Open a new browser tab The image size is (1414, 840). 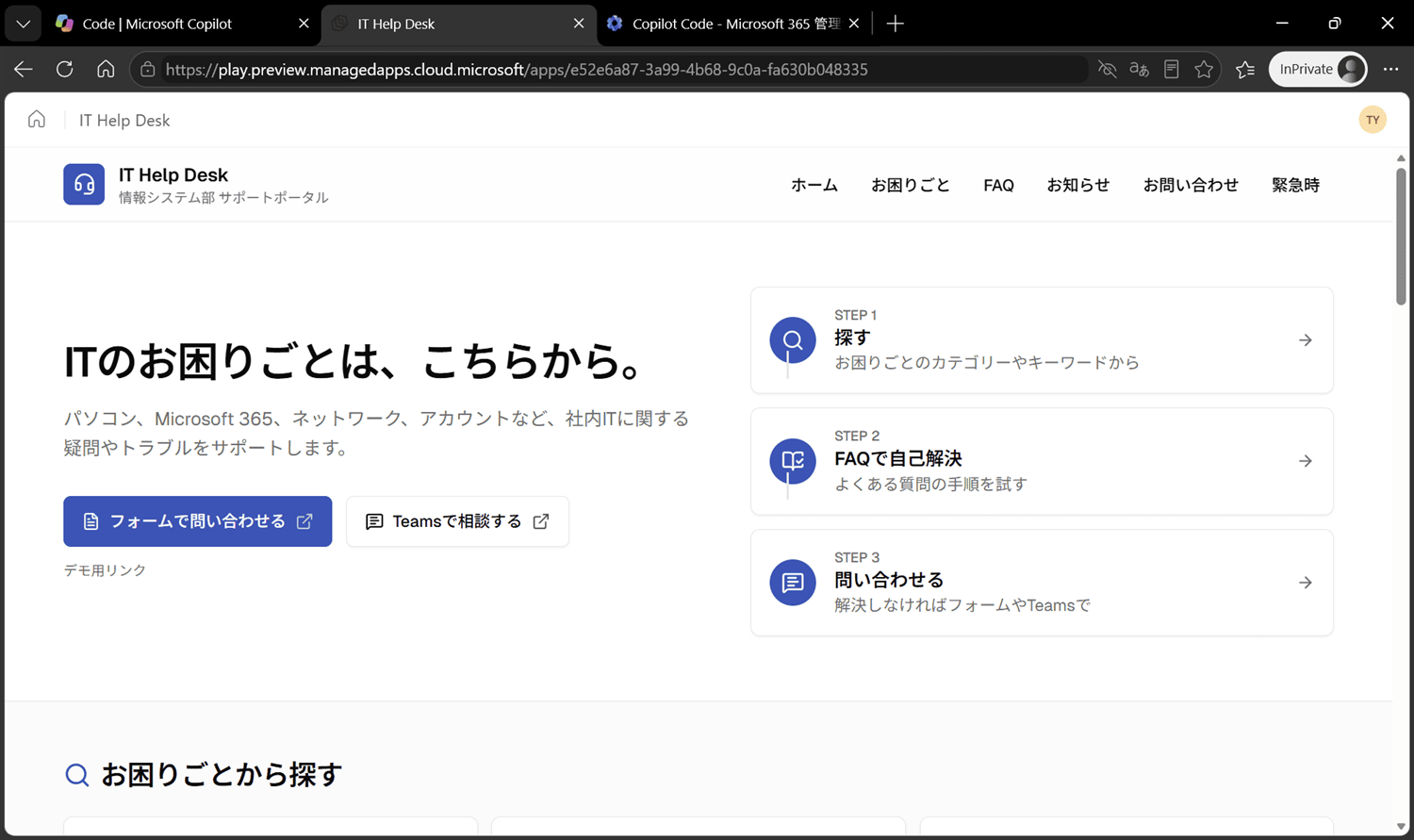coord(896,24)
